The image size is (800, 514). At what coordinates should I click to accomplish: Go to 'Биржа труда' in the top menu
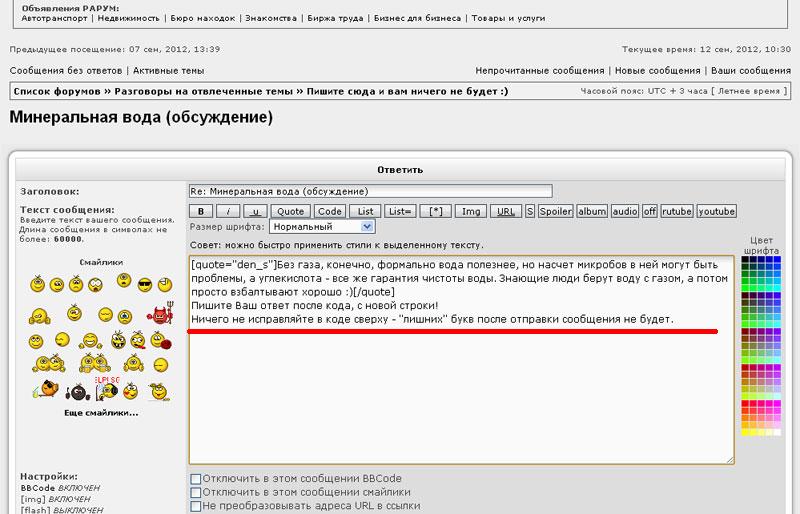coord(334,18)
